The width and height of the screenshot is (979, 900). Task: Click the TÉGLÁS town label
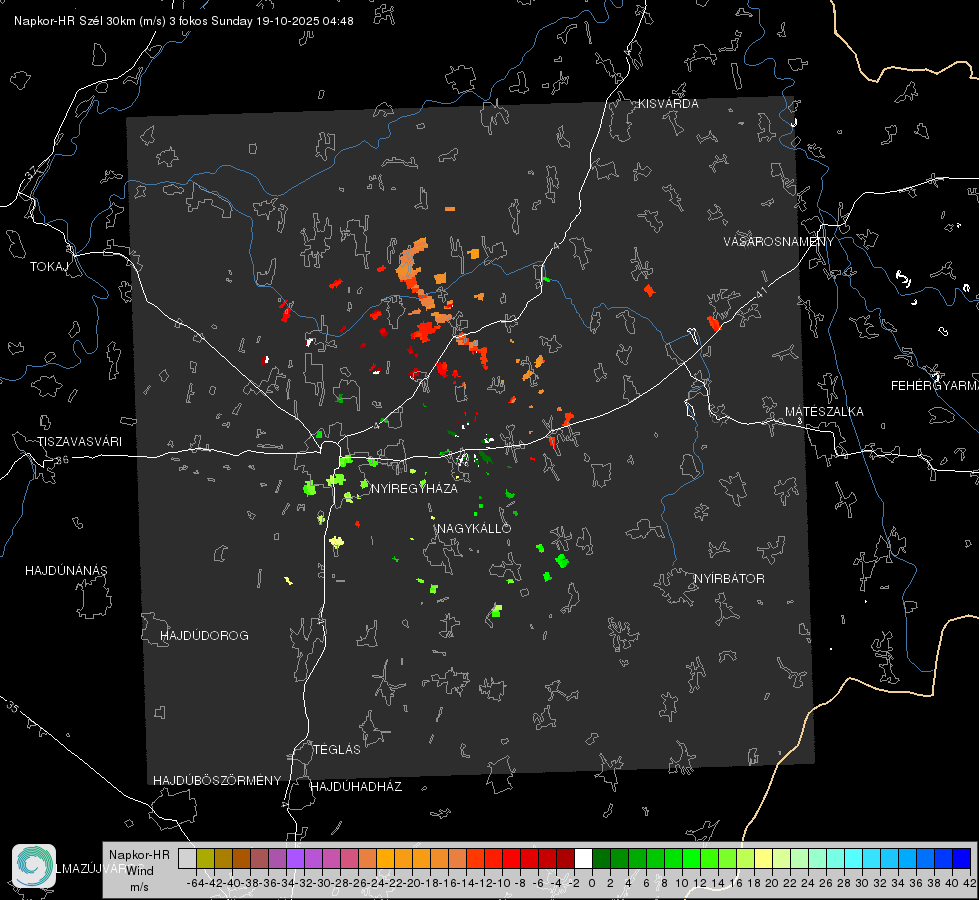[x=337, y=749]
